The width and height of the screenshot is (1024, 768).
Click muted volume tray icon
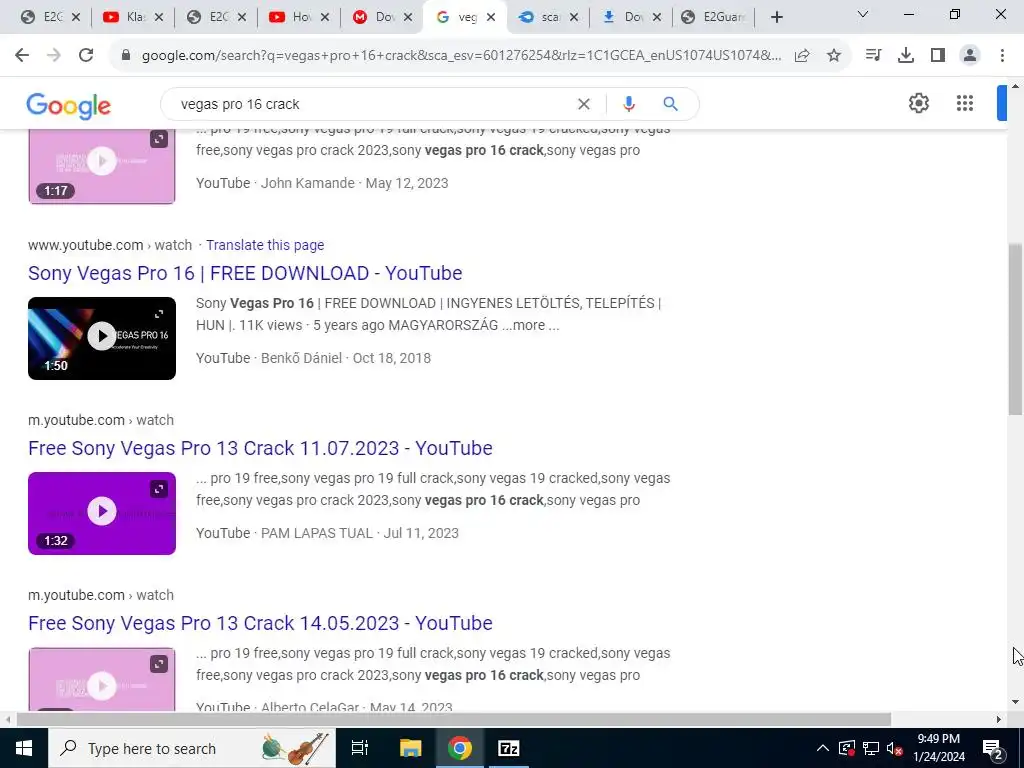(895, 748)
